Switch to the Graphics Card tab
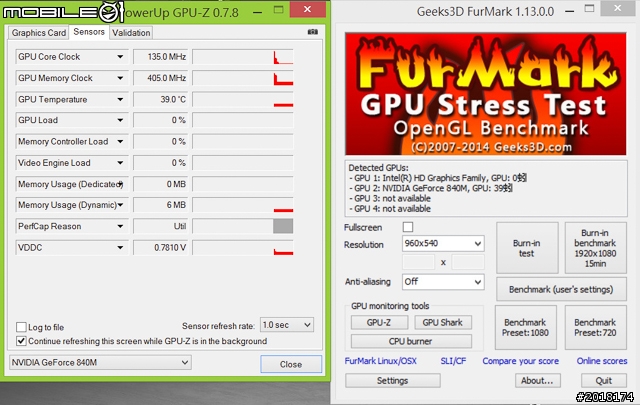 pos(38,33)
